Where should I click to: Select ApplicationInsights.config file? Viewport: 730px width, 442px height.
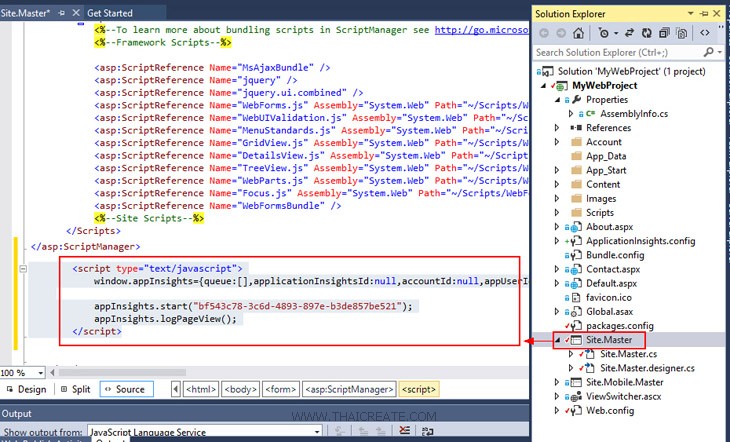pyautogui.click(x=641, y=241)
